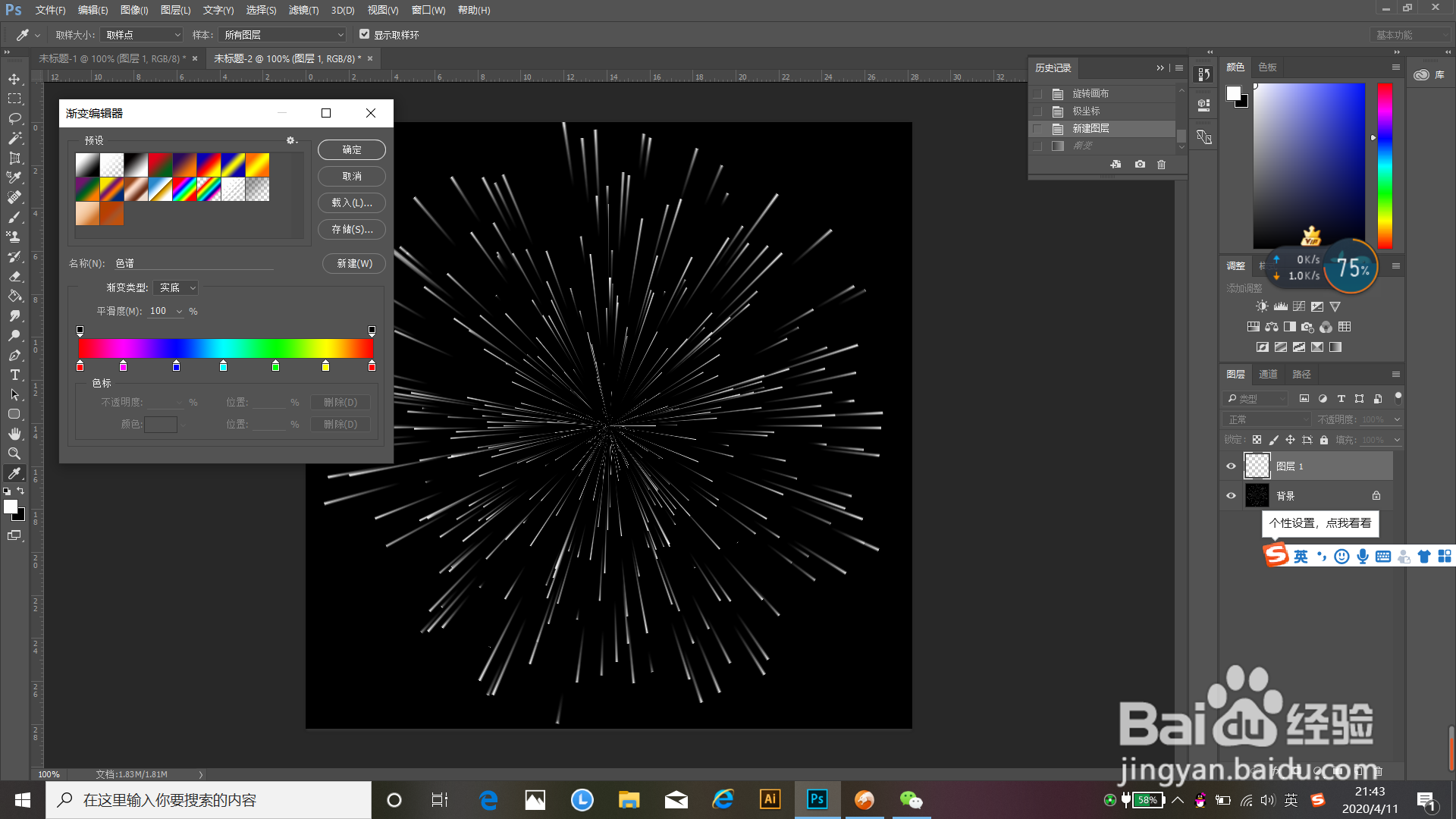The height and width of the screenshot is (819, 1456).
Task: Select the Horizontal Type tool
Action: [14, 375]
